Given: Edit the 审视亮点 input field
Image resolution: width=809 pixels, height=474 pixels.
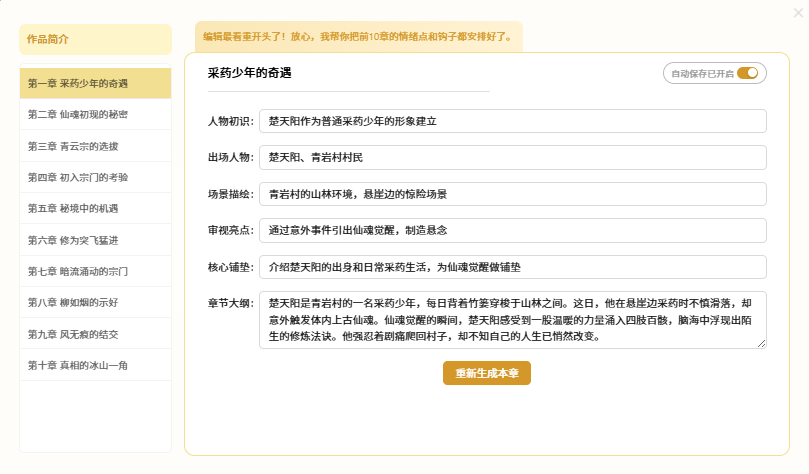Looking at the screenshot, I should pos(513,230).
